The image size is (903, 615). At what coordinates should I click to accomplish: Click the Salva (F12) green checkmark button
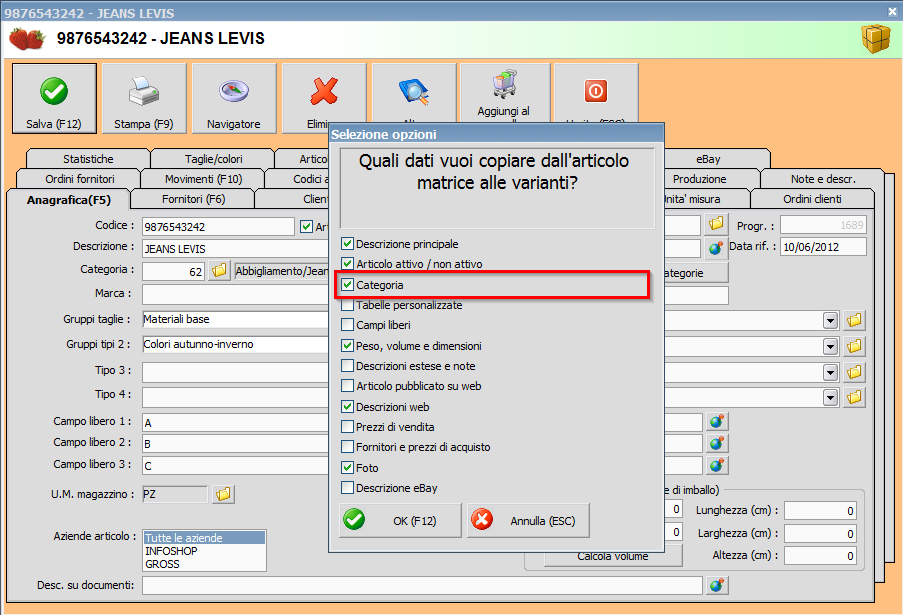pos(54,98)
